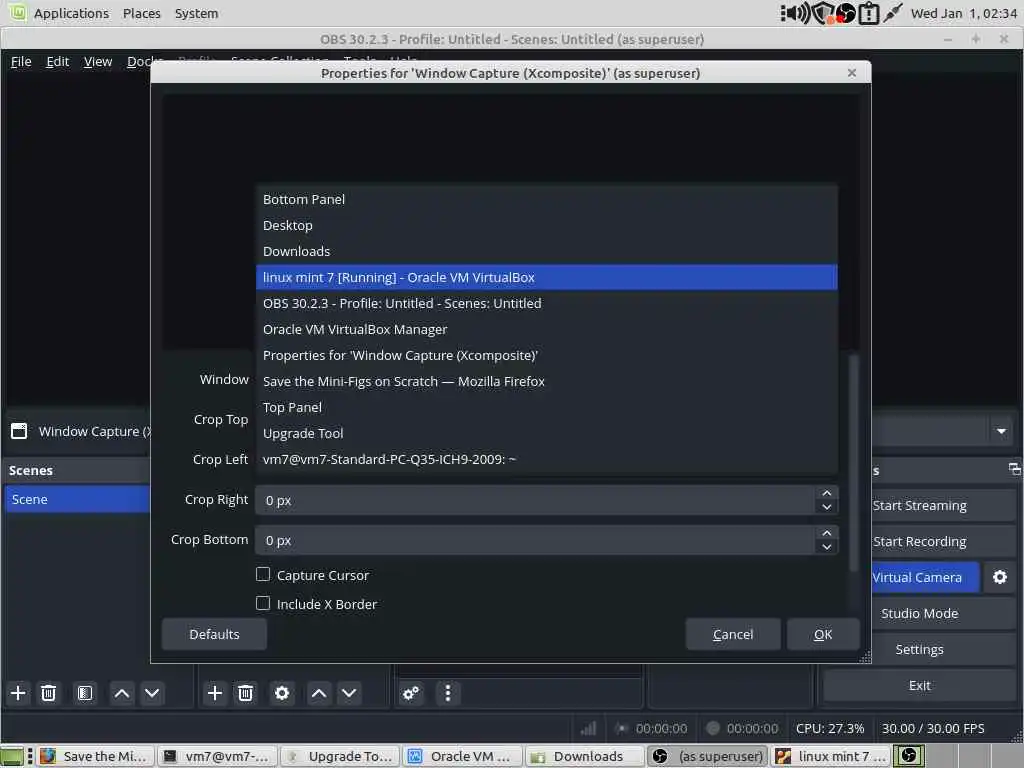
Task: Click the Exit button
Action: [x=920, y=685]
